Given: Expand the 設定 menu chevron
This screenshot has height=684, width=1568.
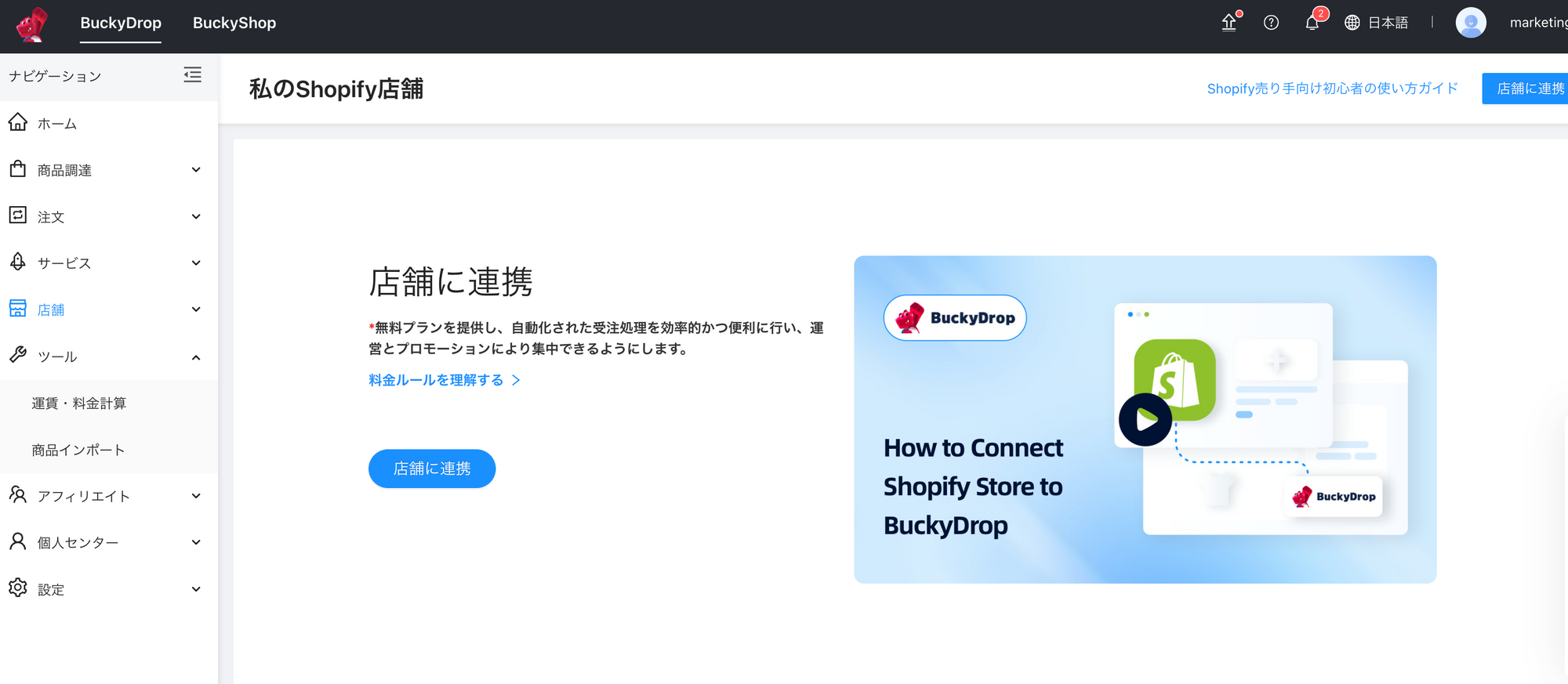Looking at the screenshot, I should tap(196, 588).
